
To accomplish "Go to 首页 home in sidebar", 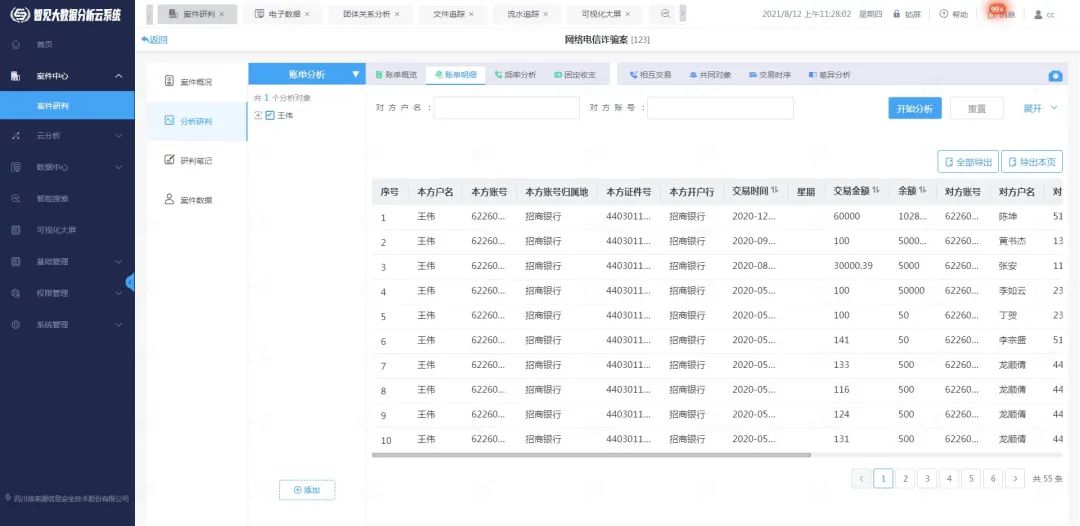I will (44, 45).
